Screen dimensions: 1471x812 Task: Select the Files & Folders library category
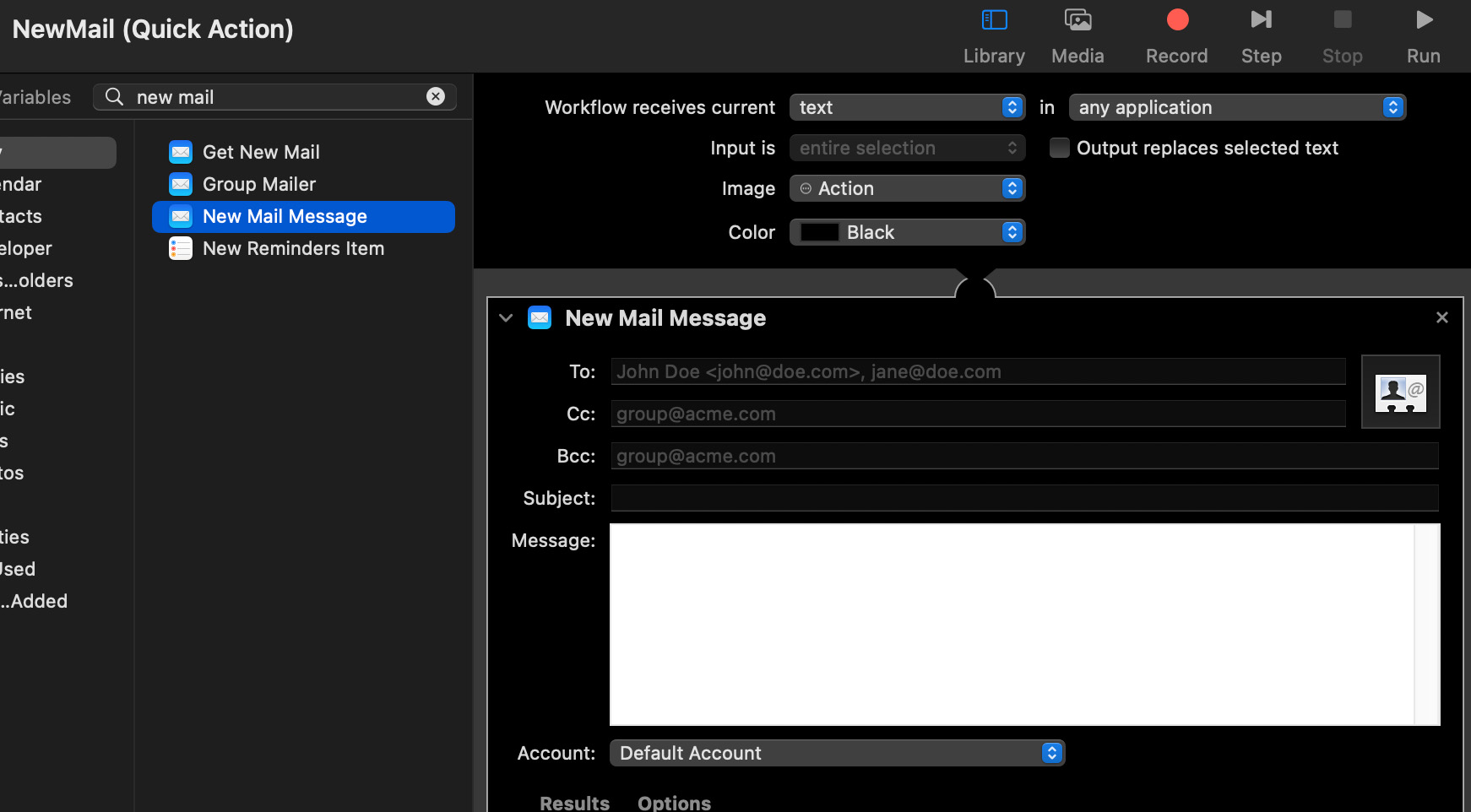pyautogui.click(x=36, y=280)
